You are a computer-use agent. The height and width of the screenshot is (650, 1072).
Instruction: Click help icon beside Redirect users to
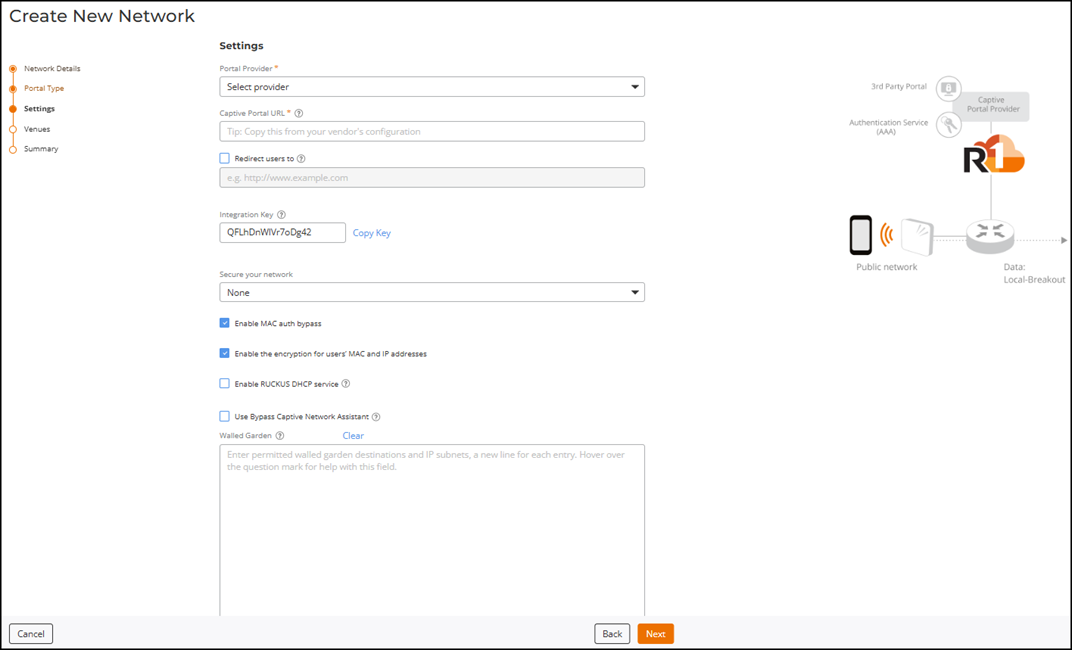301,158
